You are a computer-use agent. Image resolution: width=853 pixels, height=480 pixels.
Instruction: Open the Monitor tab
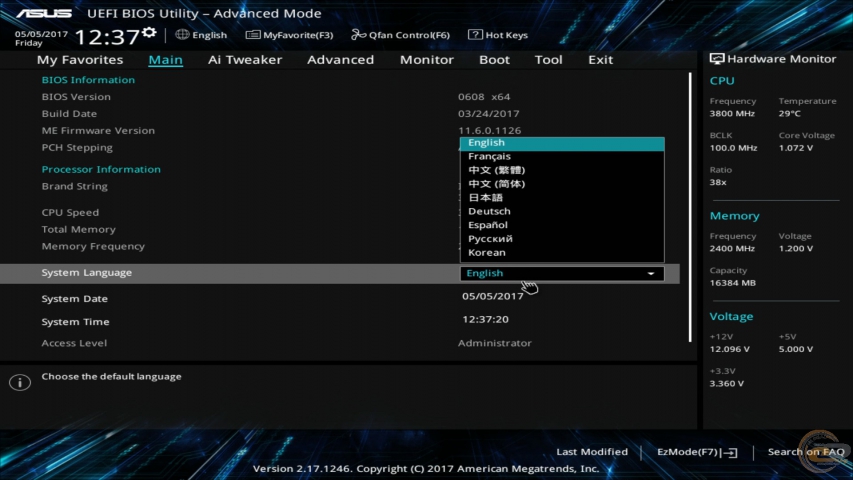[426, 59]
